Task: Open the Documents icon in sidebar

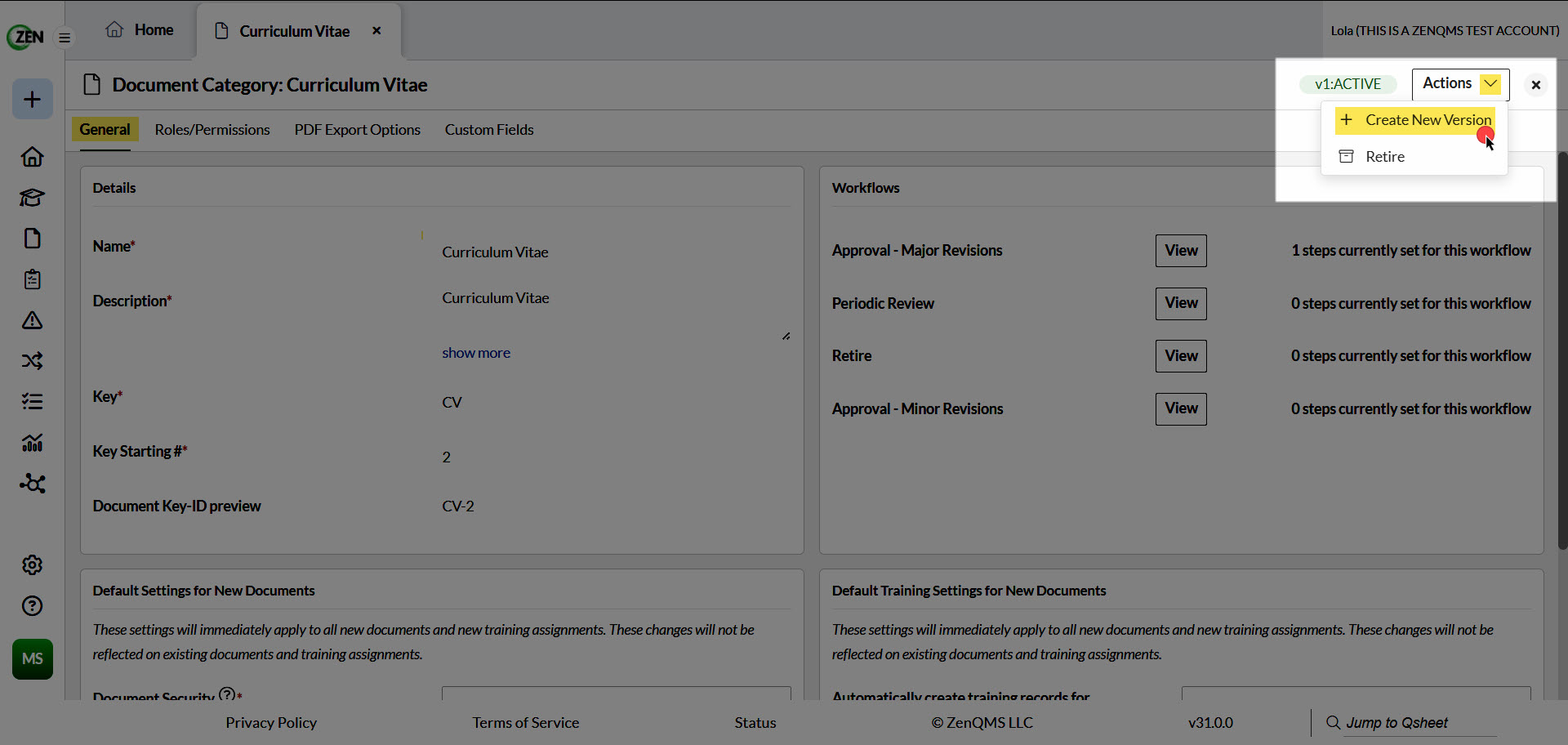Action: coord(33,239)
